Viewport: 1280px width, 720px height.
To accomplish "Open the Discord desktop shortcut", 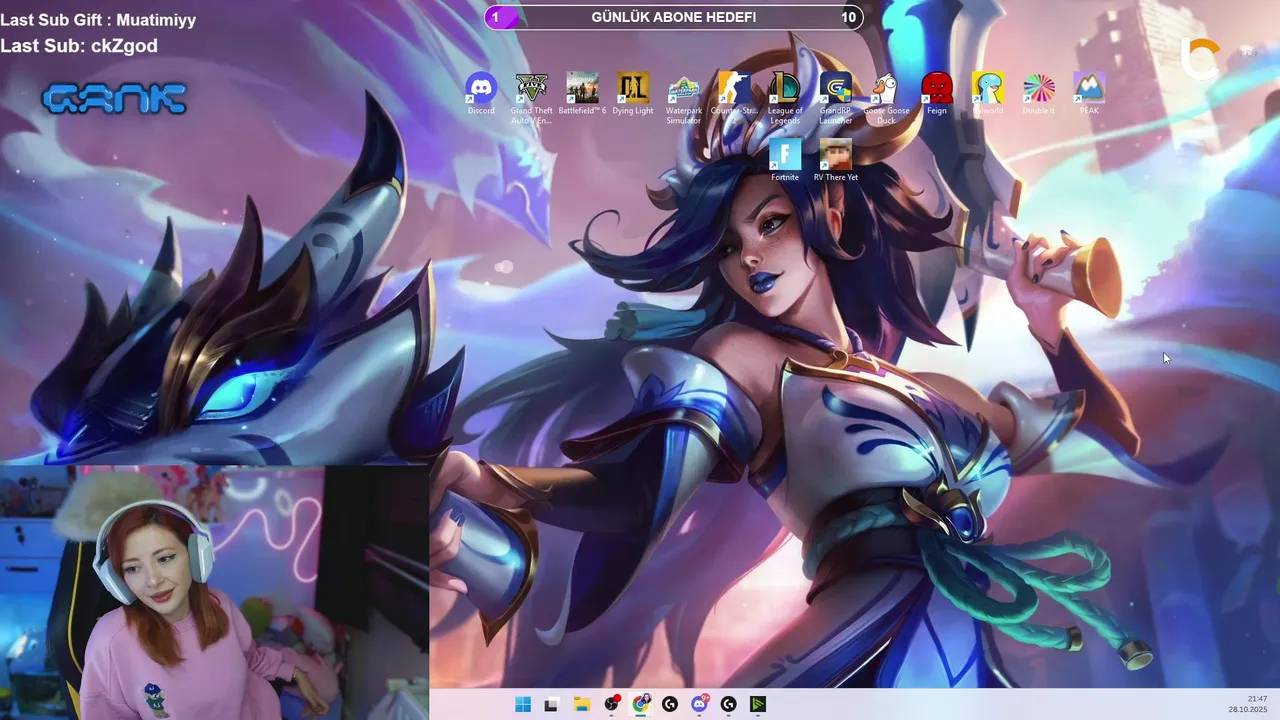I will tap(481, 93).
